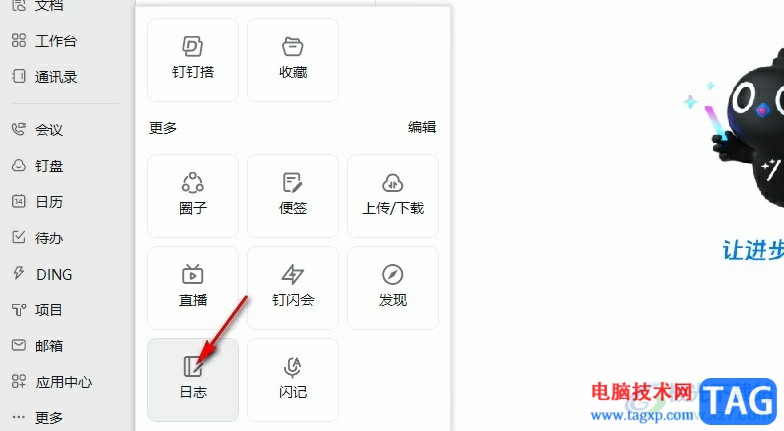Image resolution: width=784 pixels, height=431 pixels.
Task: Open the 圈子 circles tile
Action: [193, 196]
